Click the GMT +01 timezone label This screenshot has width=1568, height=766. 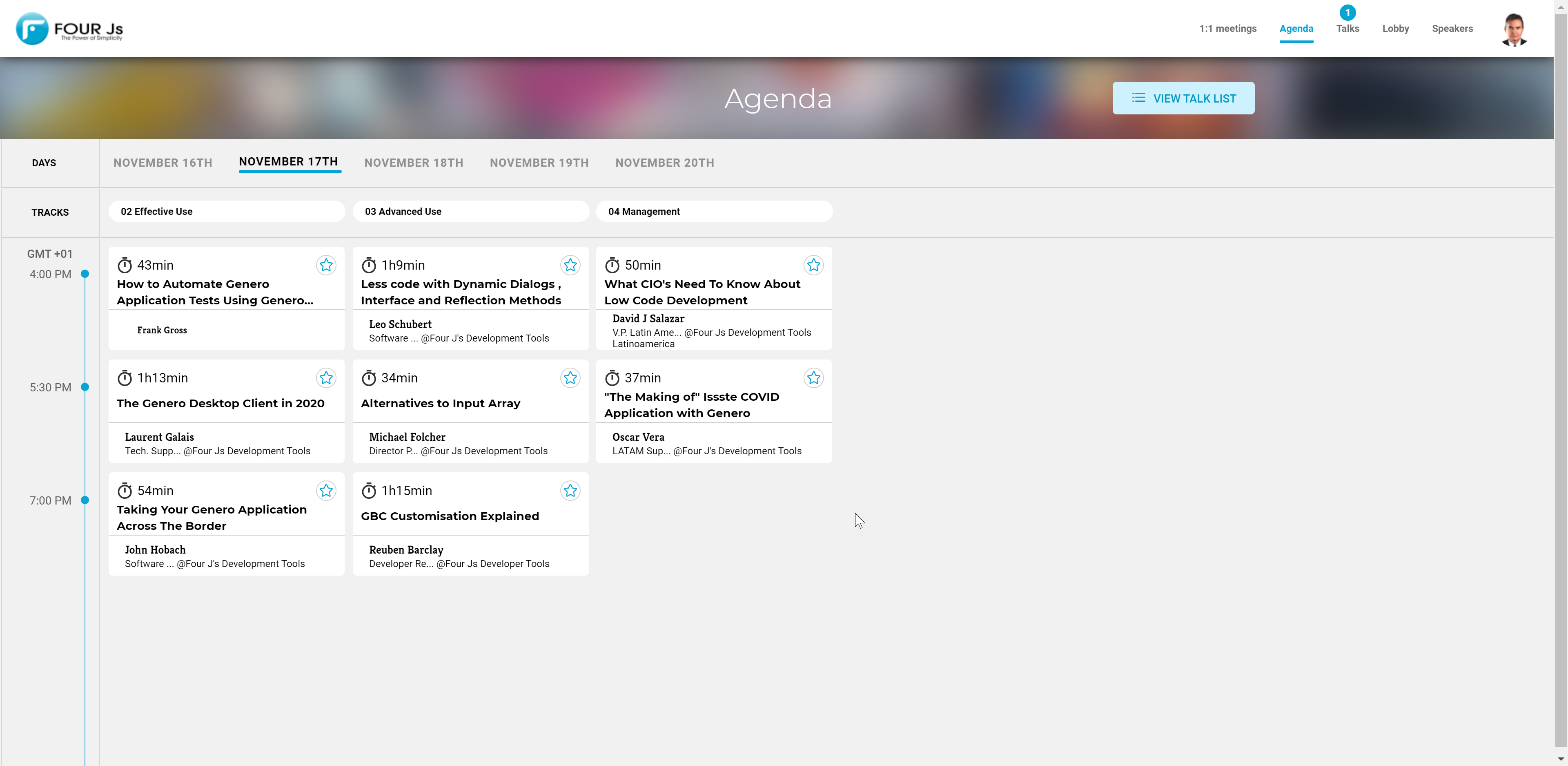pos(50,254)
